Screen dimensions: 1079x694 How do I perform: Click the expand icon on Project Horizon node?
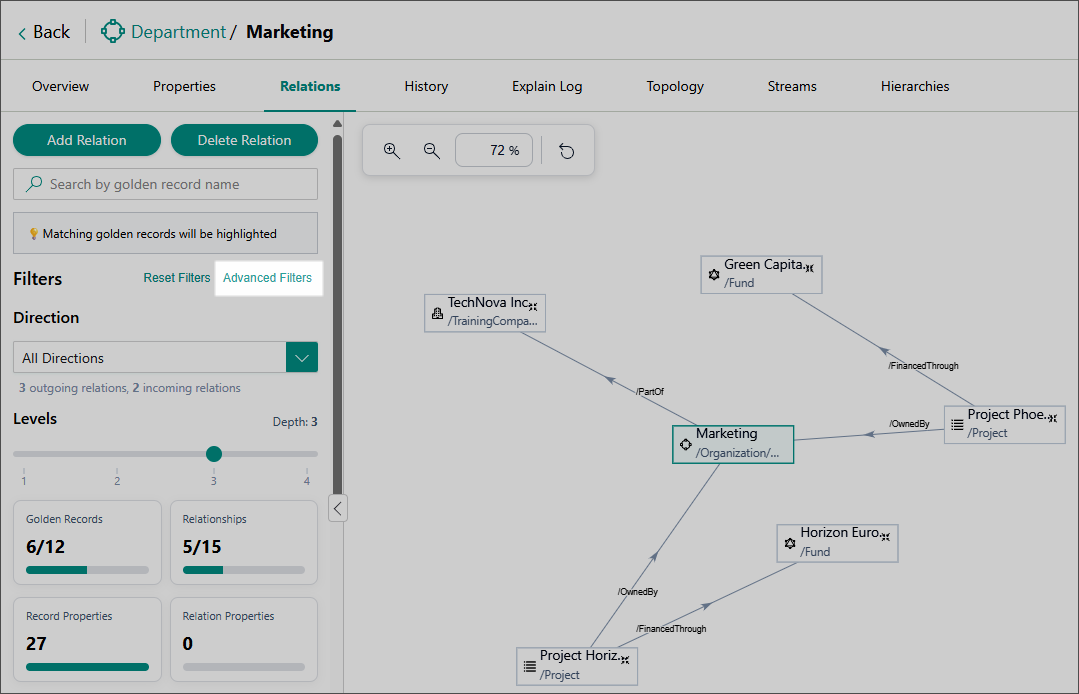pyautogui.click(x=625, y=659)
